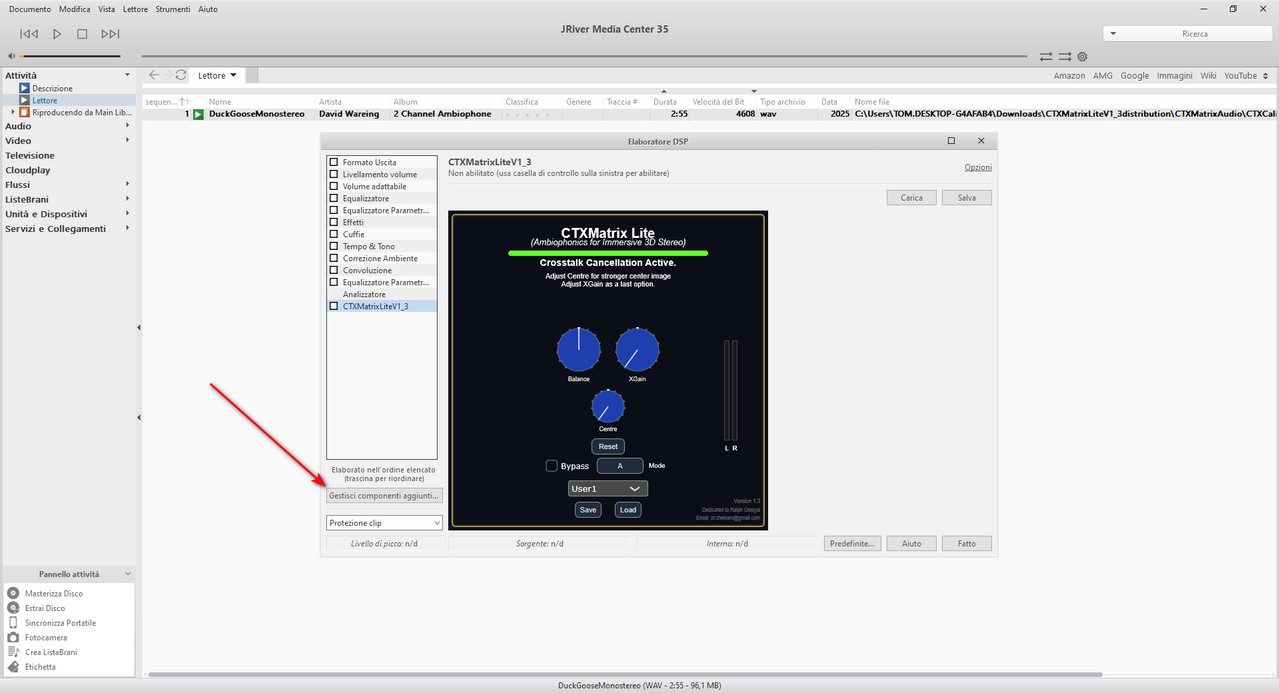
Task: Refresh the view with the circular arrow icon
Action: click(x=181, y=75)
